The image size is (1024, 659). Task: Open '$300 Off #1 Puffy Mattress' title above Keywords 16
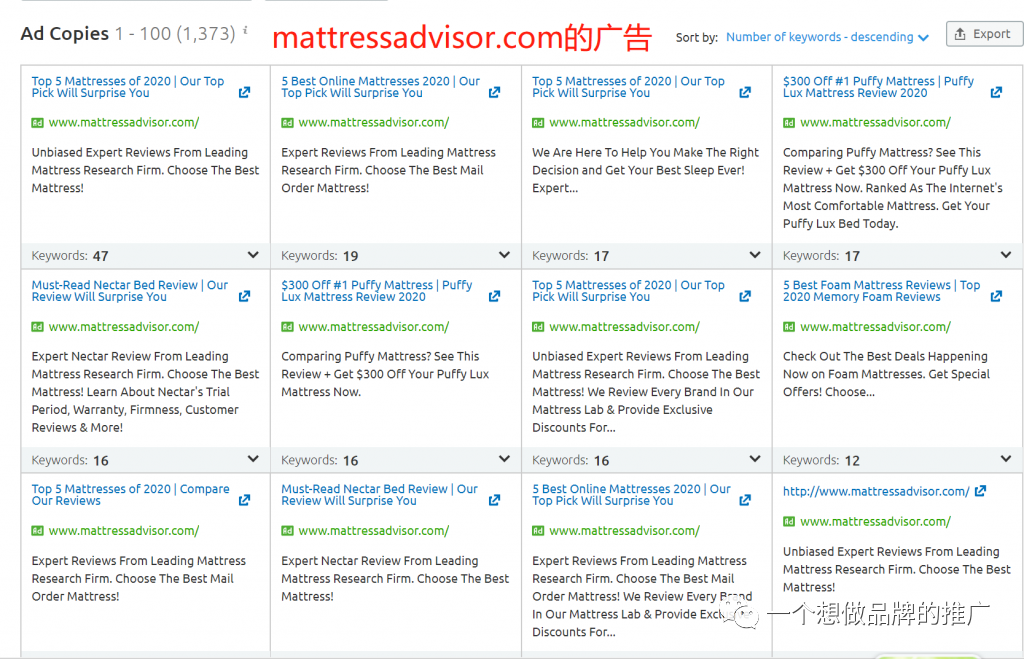(x=377, y=291)
